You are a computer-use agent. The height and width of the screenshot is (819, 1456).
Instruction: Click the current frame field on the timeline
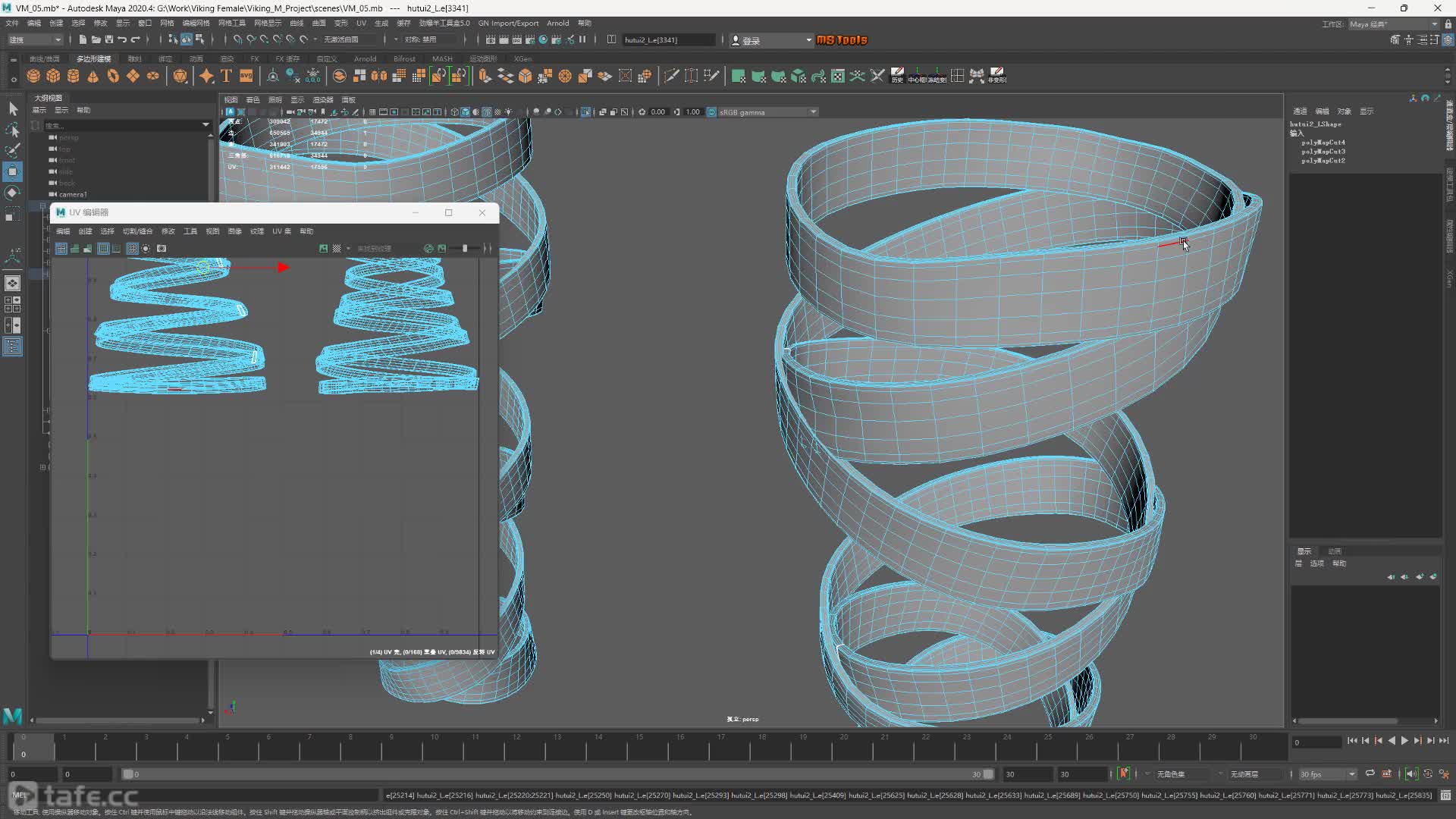click(x=1317, y=742)
